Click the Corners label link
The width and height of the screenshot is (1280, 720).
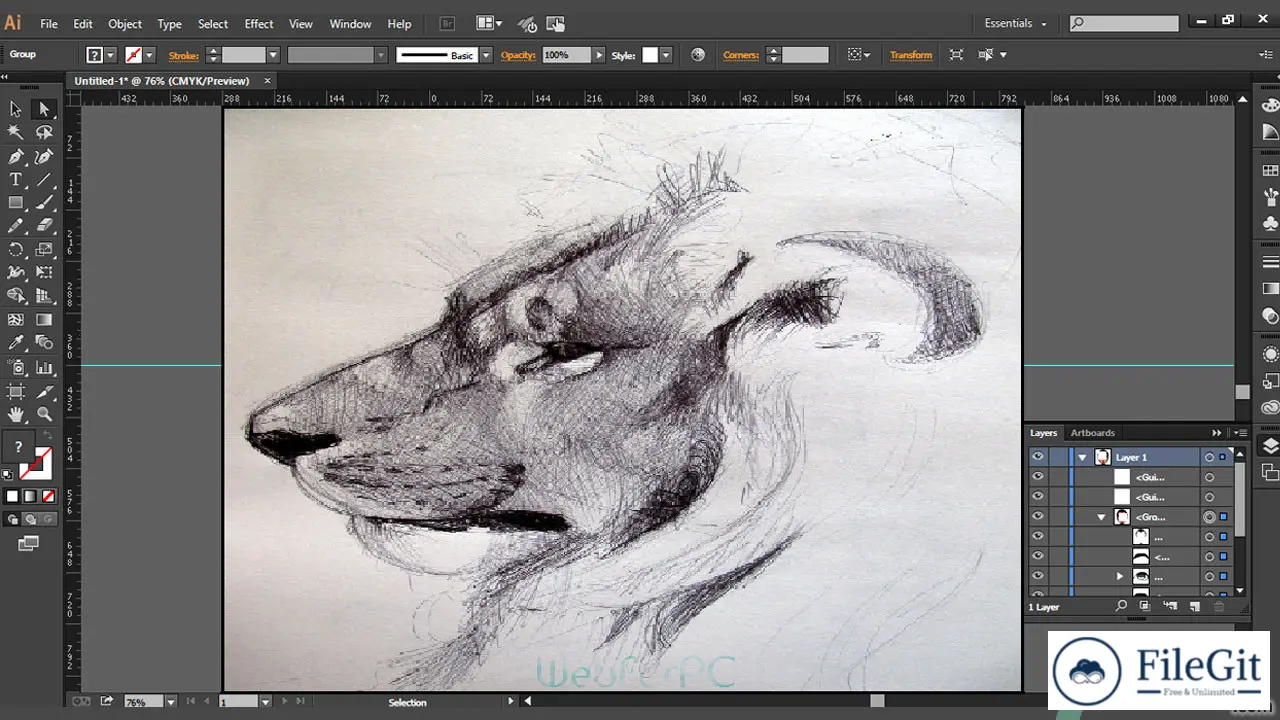tap(741, 55)
